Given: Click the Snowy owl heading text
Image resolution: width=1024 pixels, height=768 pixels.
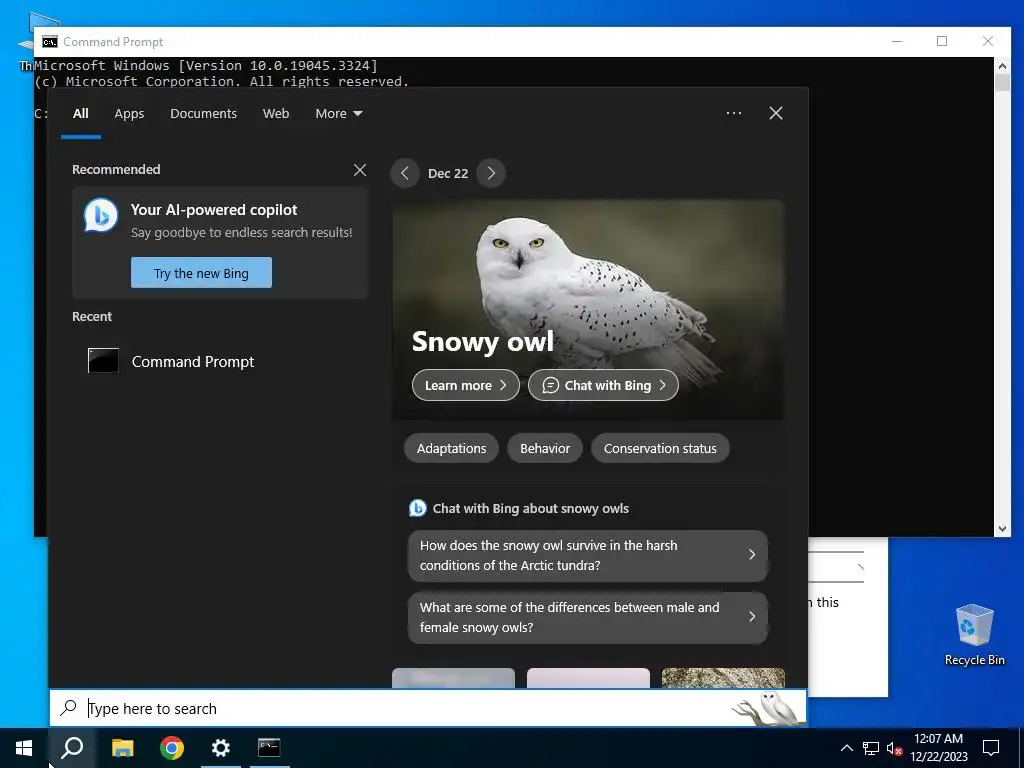Looking at the screenshot, I should [483, 341].
